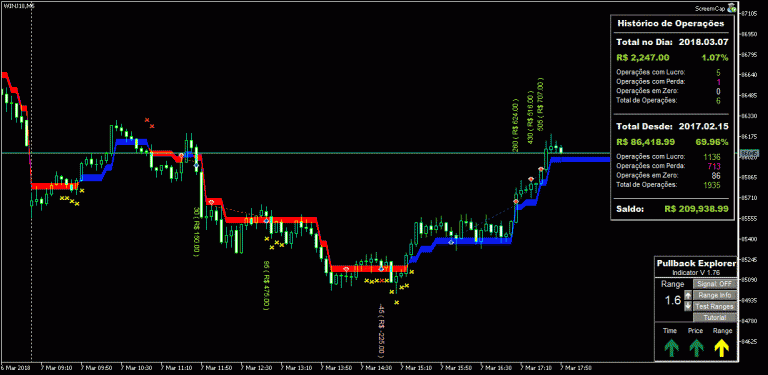Click the Test Ranges button
This screenshot has height=375, width=768.
715,306
